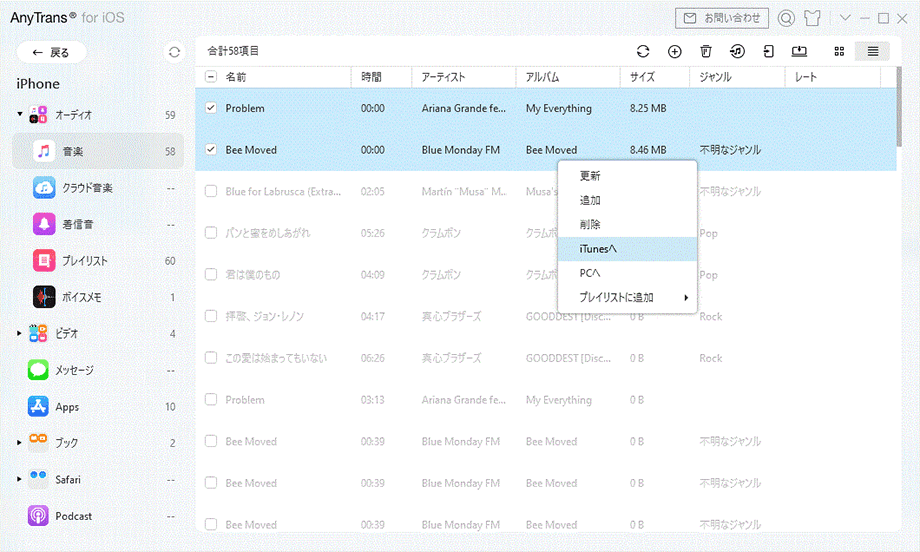Image resolution: width=920 pixels, height=552 pixels.
Task: Click the sidebar refresh circle icon
Action: pyautogui.click(x=174, y=52)
